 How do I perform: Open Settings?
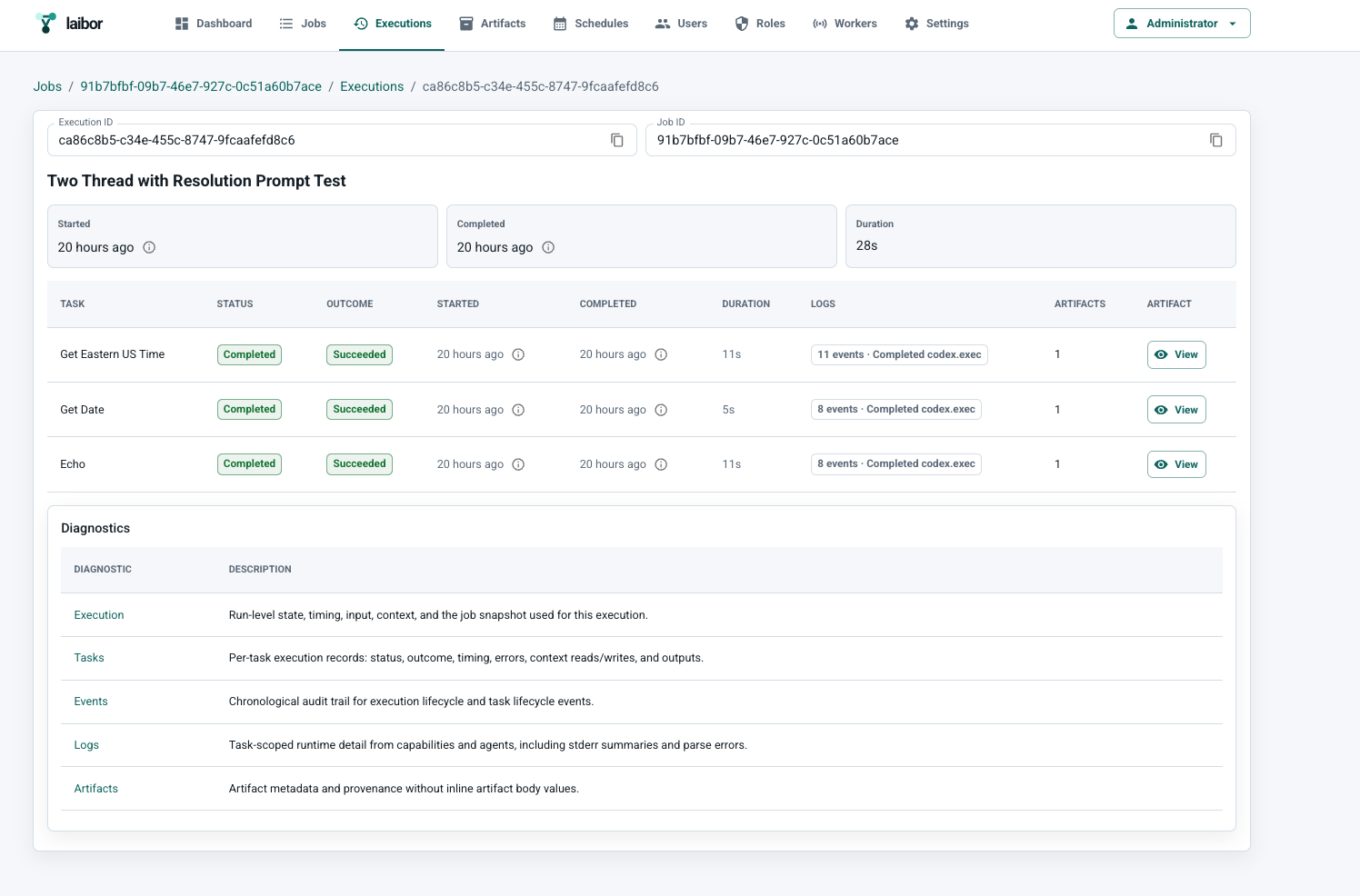(x=936, y=24)
